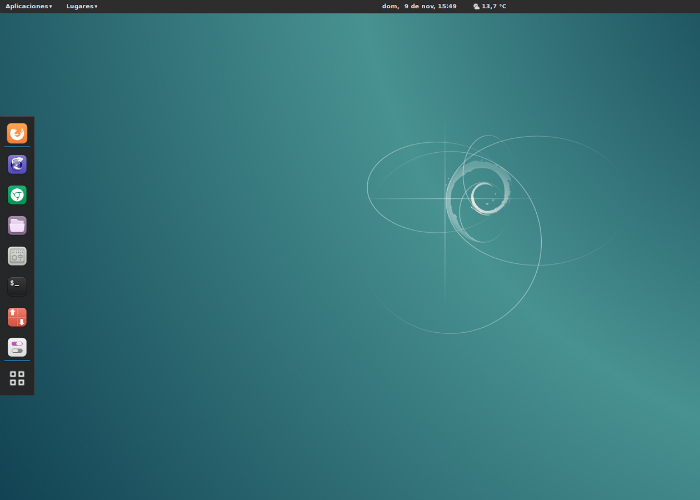
Task: Click the weather icon in top bar
Action: click(x=476, y=6)
